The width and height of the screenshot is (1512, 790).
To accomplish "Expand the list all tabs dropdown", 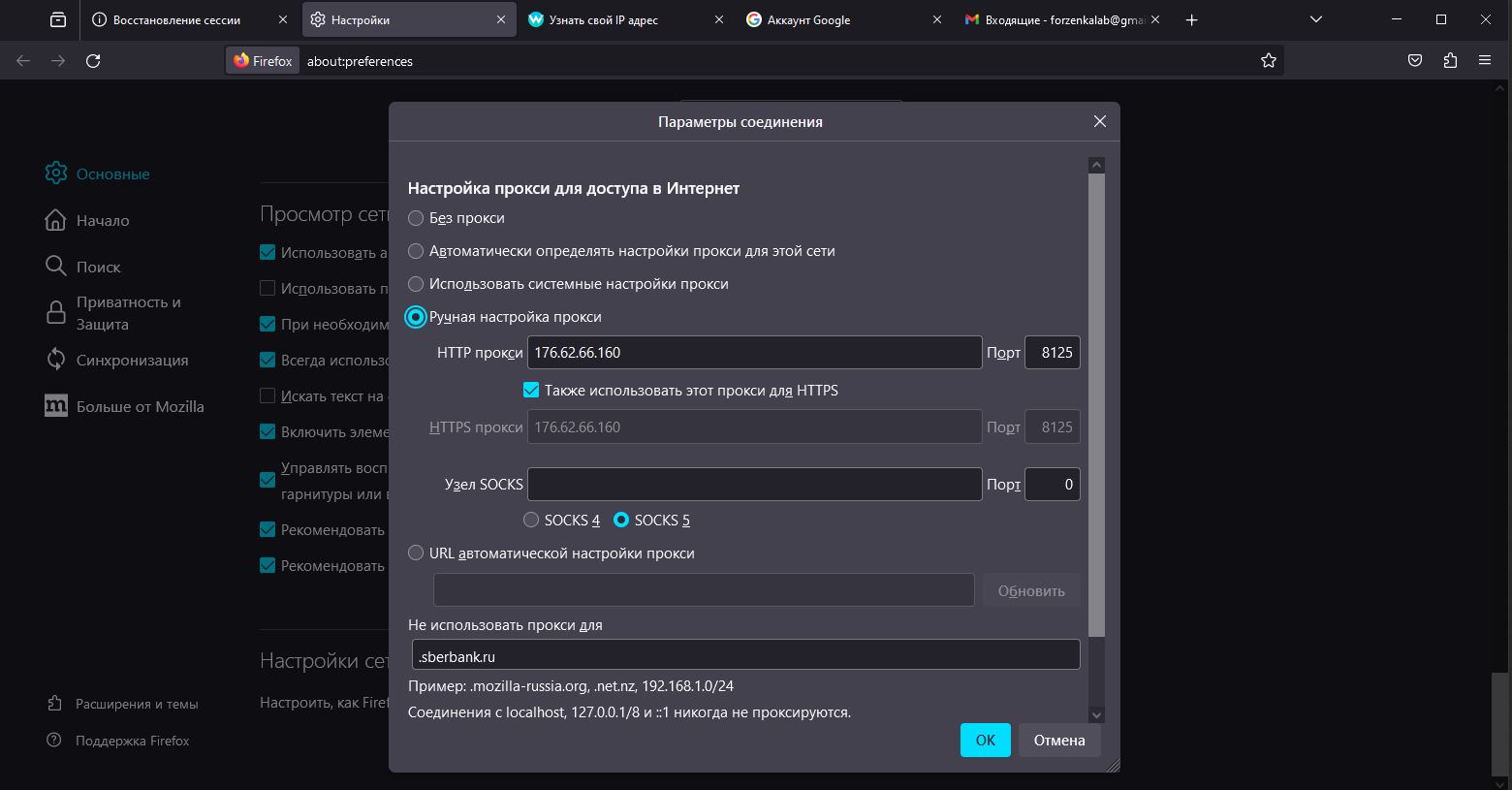I will coord(1315,19).
